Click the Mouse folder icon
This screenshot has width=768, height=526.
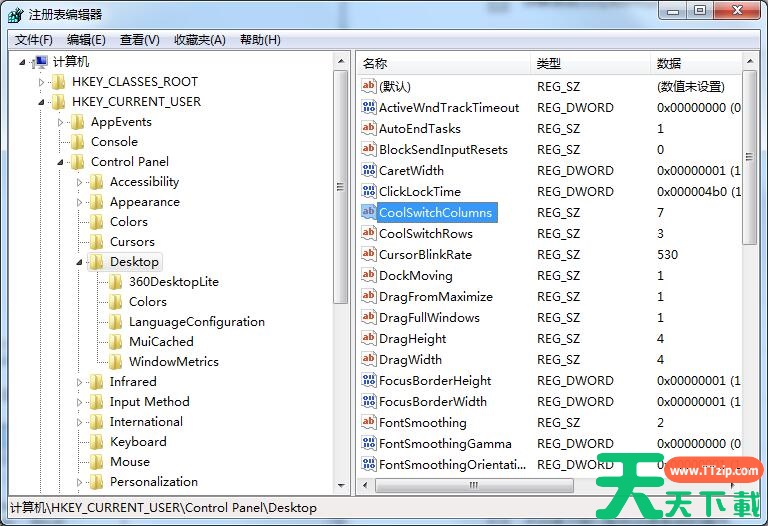[96, 462]
